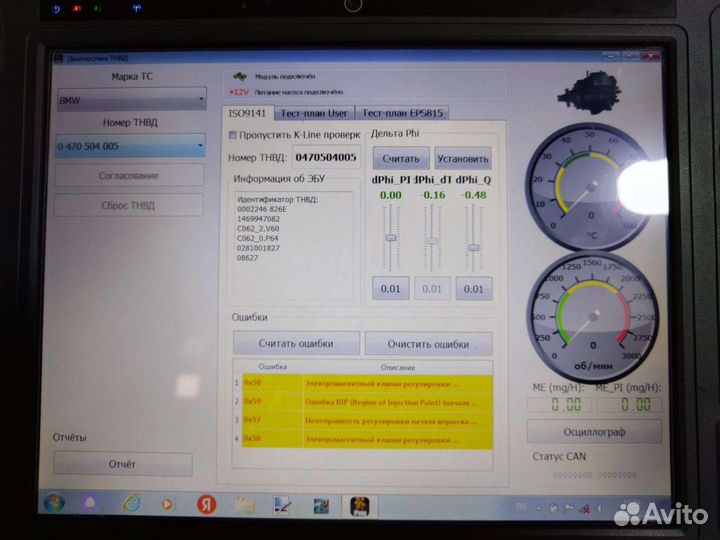The height and width of the screenshot is (540, 720).
Task: Click the red +12V power indicator
Action: pyautogui.click(x=239, y=92)
